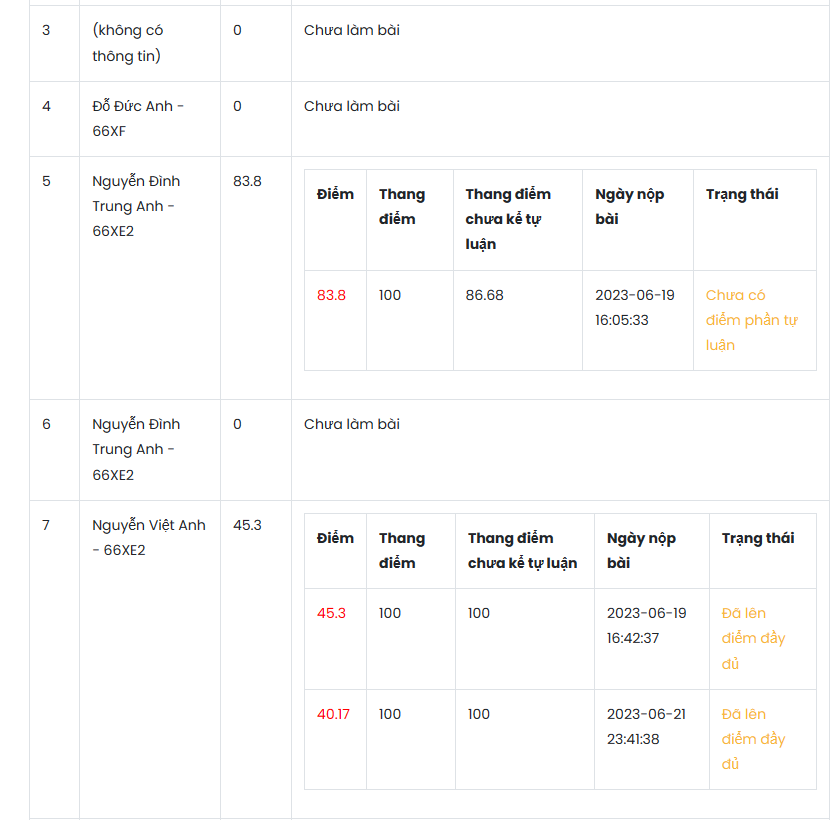Click second Đã lên điểm đầy đủ status
837x820 pixels.
click(x=753, y=739)
